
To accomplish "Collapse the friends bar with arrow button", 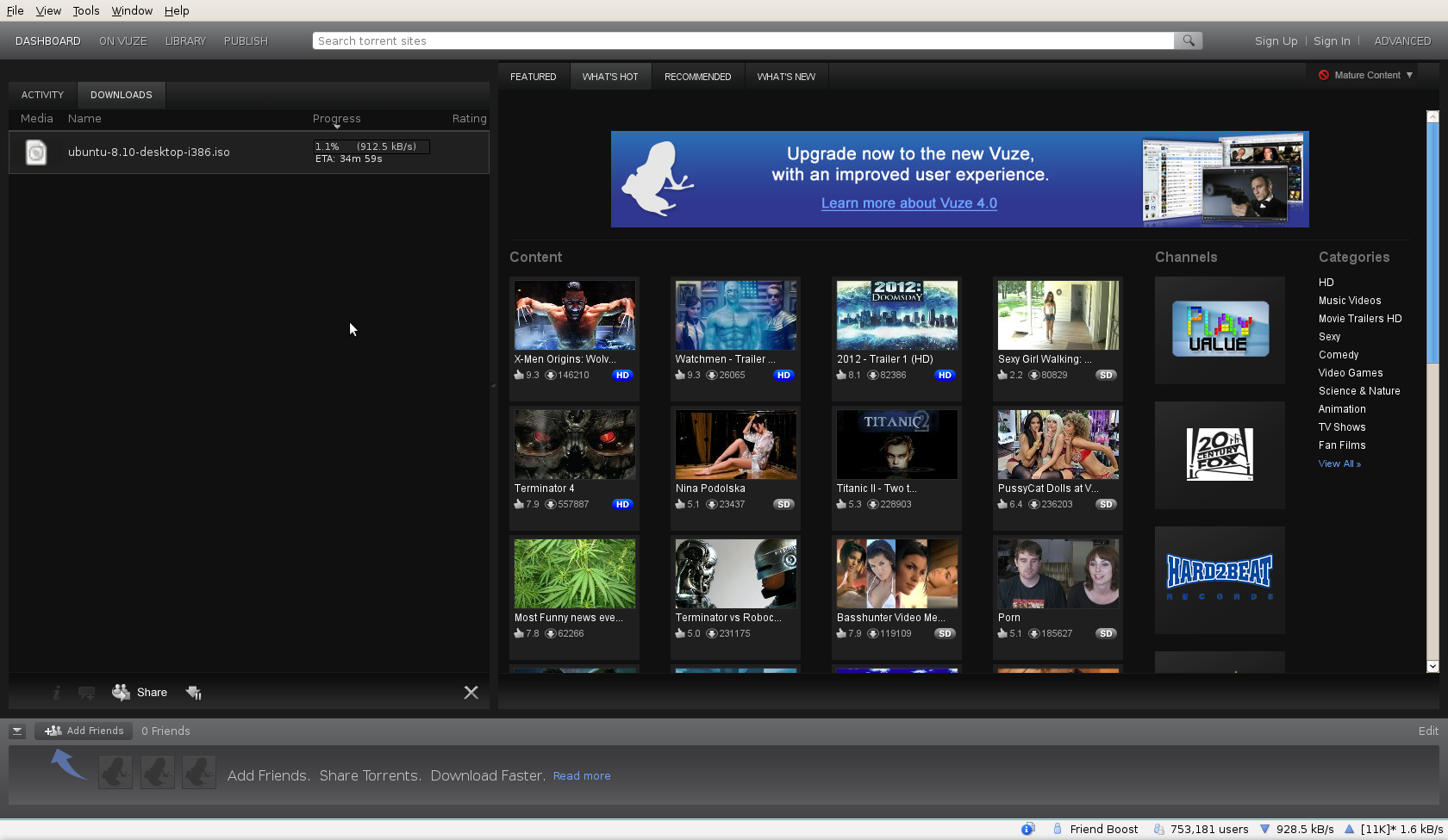I will click(x=17, y=731).
